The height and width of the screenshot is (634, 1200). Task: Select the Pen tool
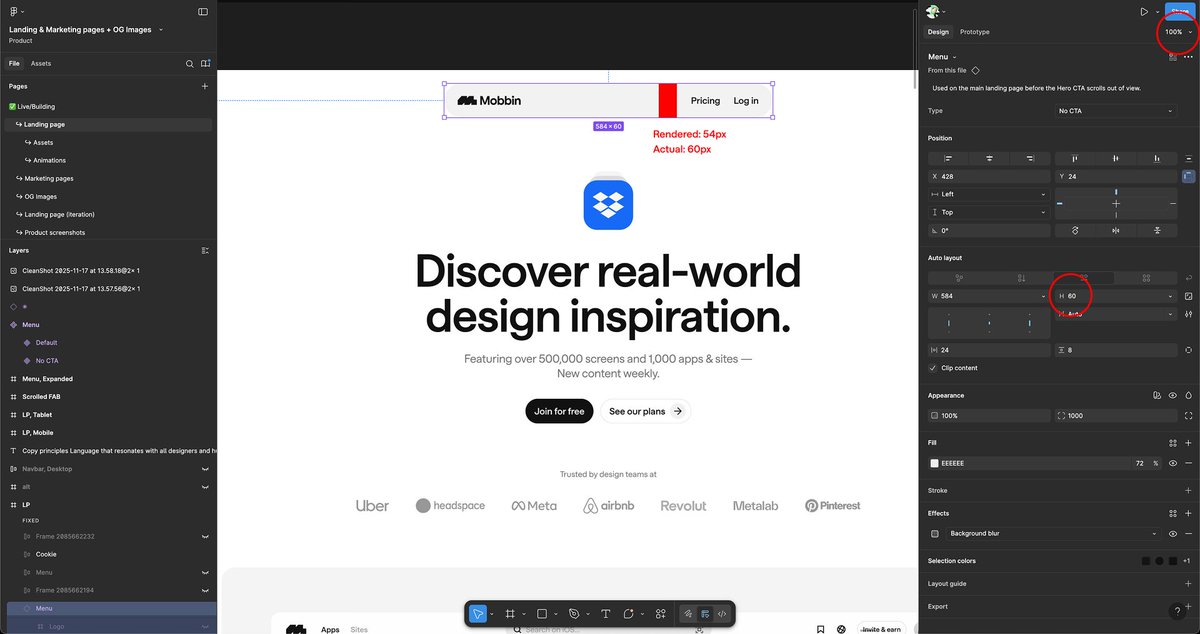pos(574,613)
